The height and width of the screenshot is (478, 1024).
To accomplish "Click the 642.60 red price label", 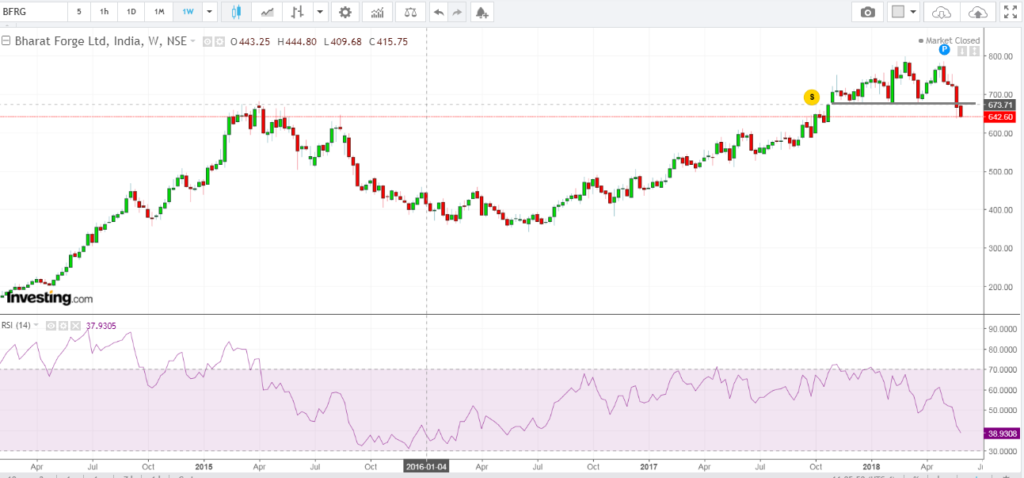I will tap(1000, 117).
